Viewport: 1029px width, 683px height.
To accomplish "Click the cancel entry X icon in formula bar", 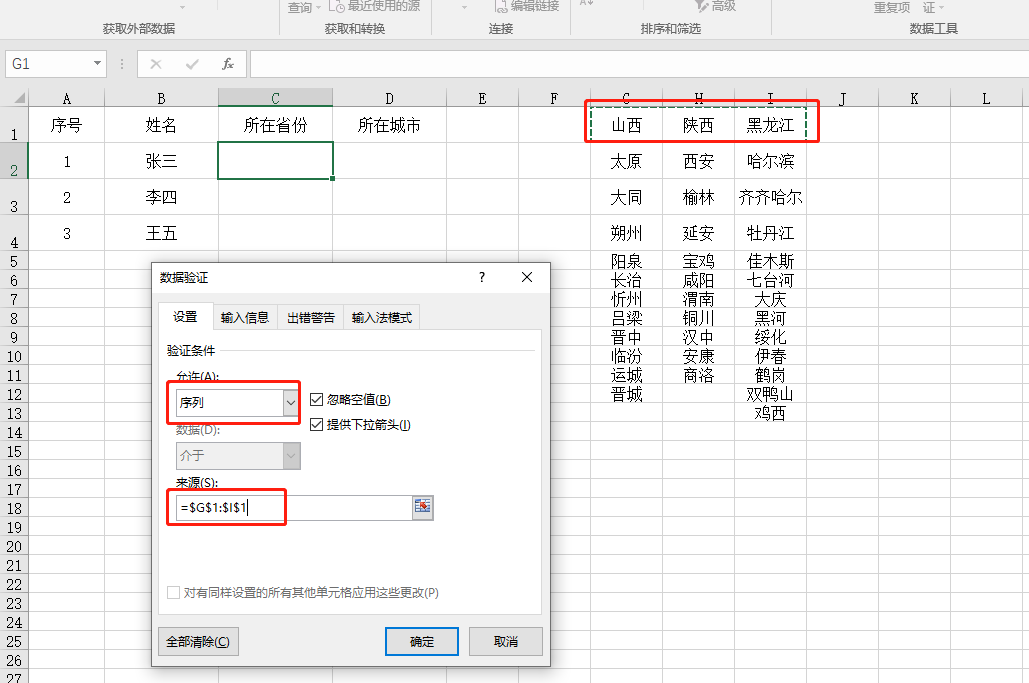I will coord(156,64).
